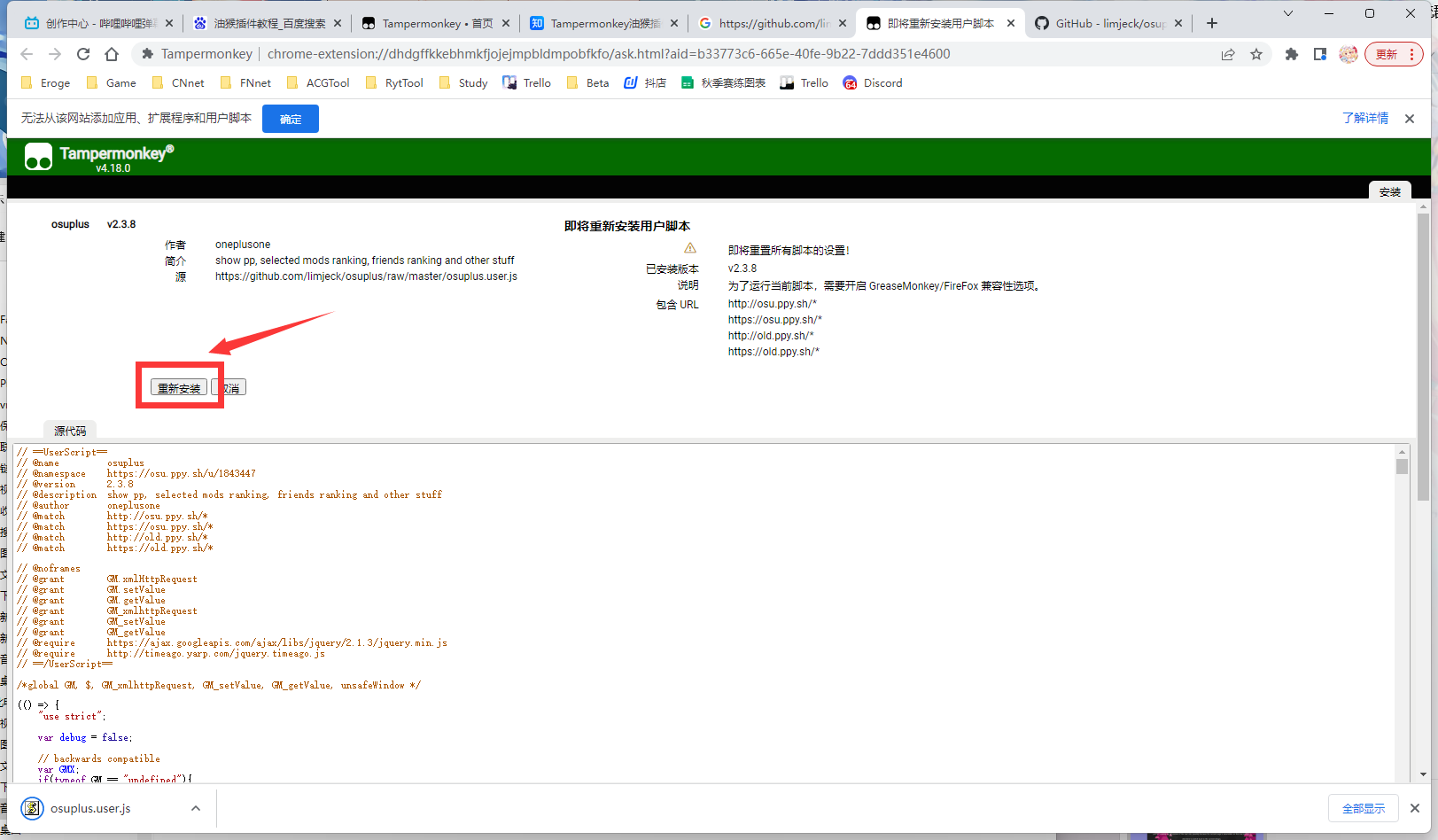1438x840 pixels.
Task: Click the share page icon in address bar
Action: pos(1228,54)
